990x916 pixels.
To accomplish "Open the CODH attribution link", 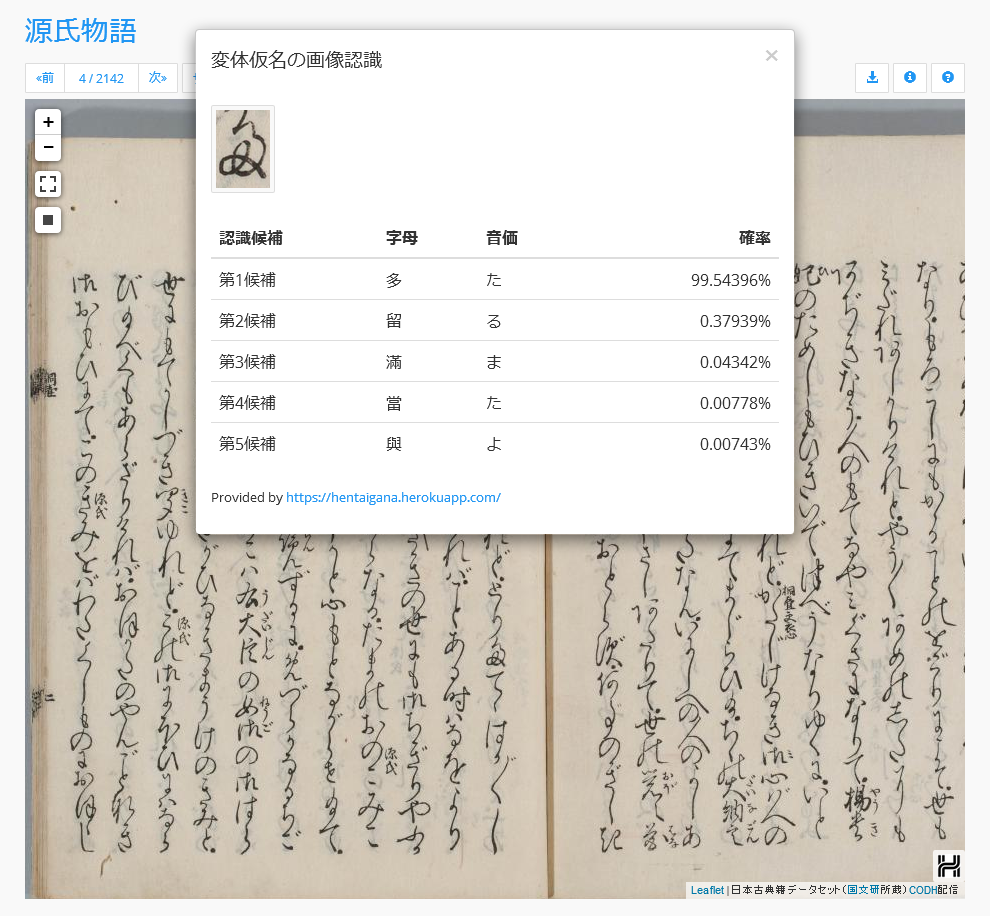I will pos(922,890).
